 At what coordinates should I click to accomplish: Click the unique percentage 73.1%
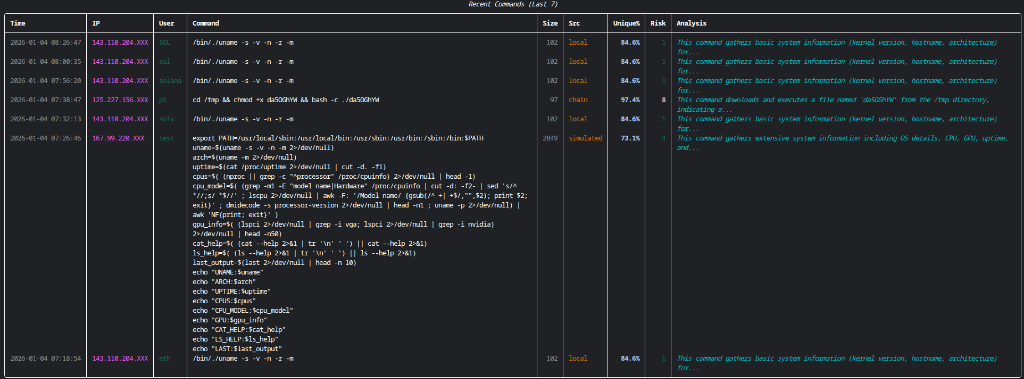pyautogui.click(x=631, y=139)
